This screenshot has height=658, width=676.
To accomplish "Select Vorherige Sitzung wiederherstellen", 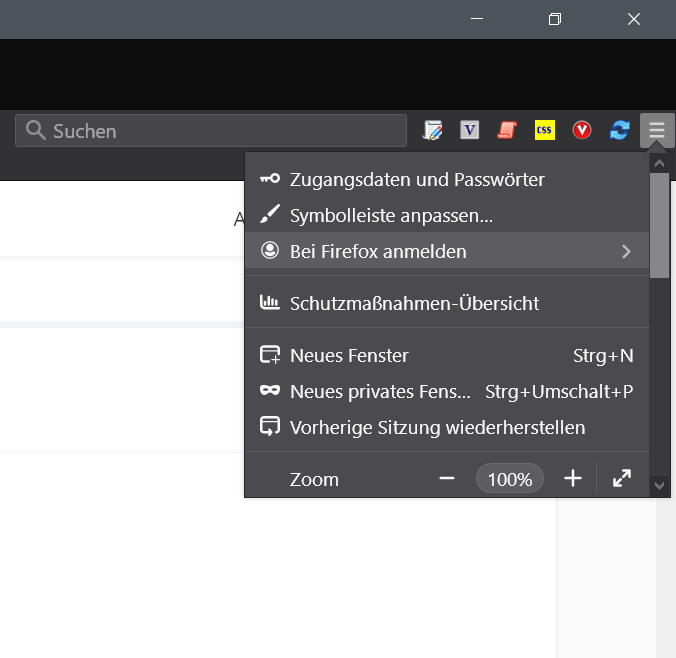I will click(437, 428).
